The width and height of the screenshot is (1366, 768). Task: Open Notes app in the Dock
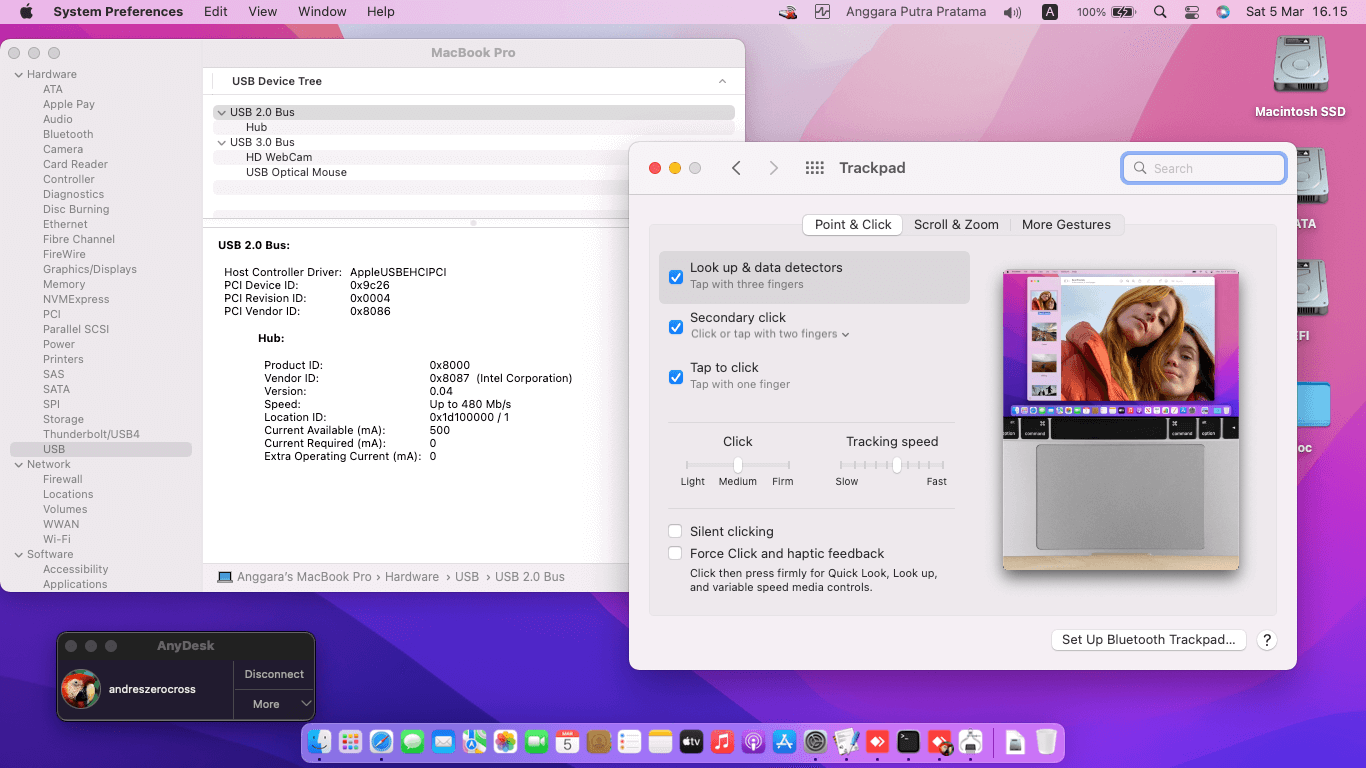point(660,742)
